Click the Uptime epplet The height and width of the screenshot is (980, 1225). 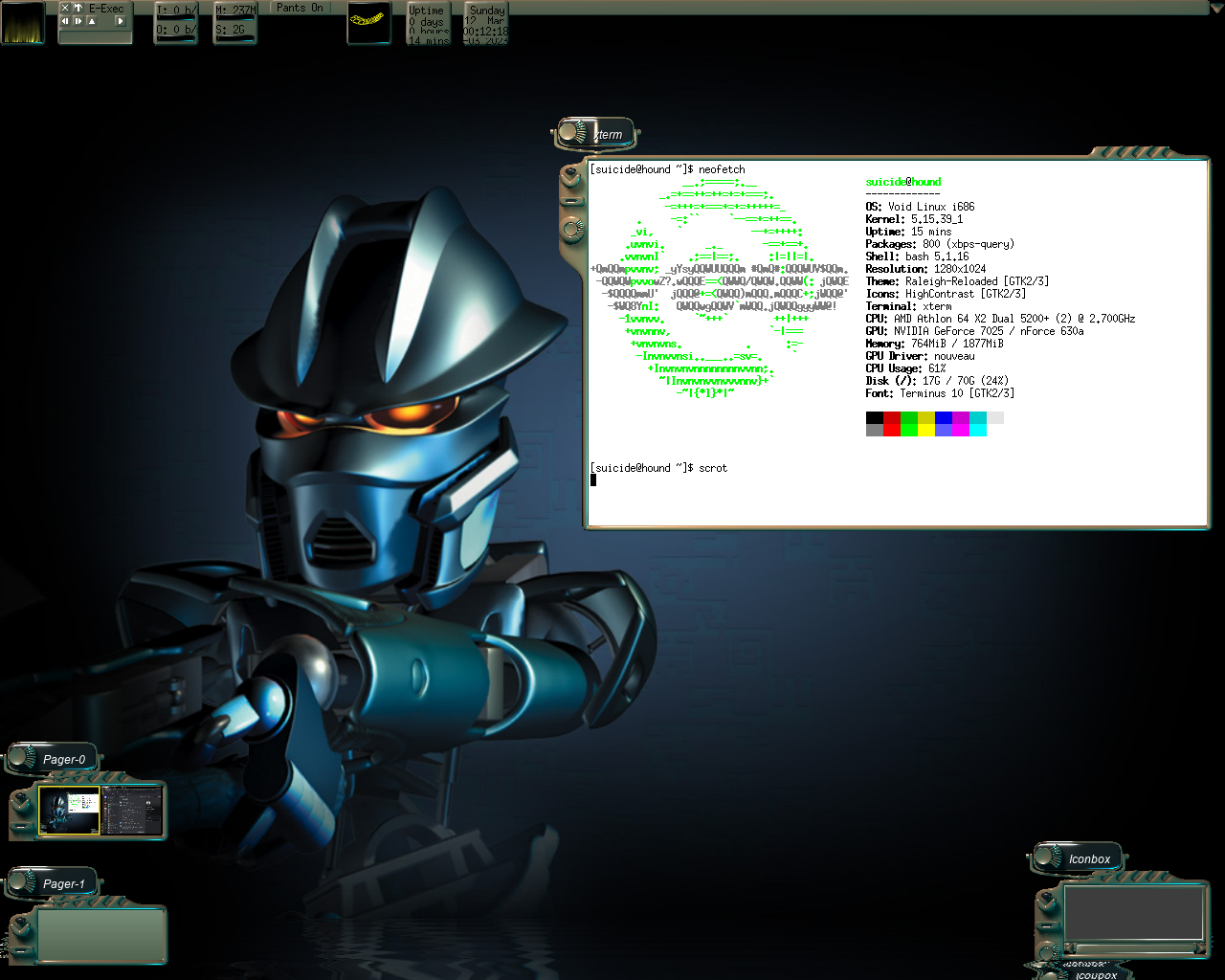[x=428, y=25]
